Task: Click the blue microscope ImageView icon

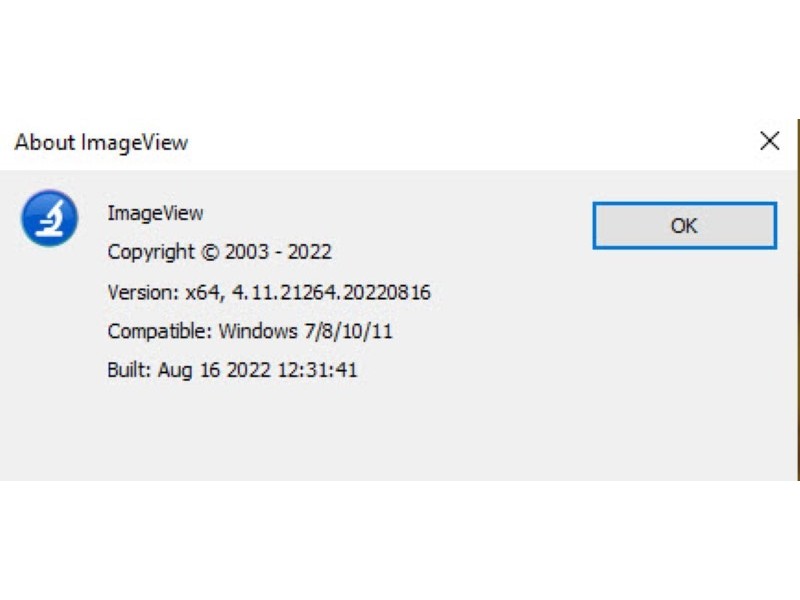Action: (49, 218)
